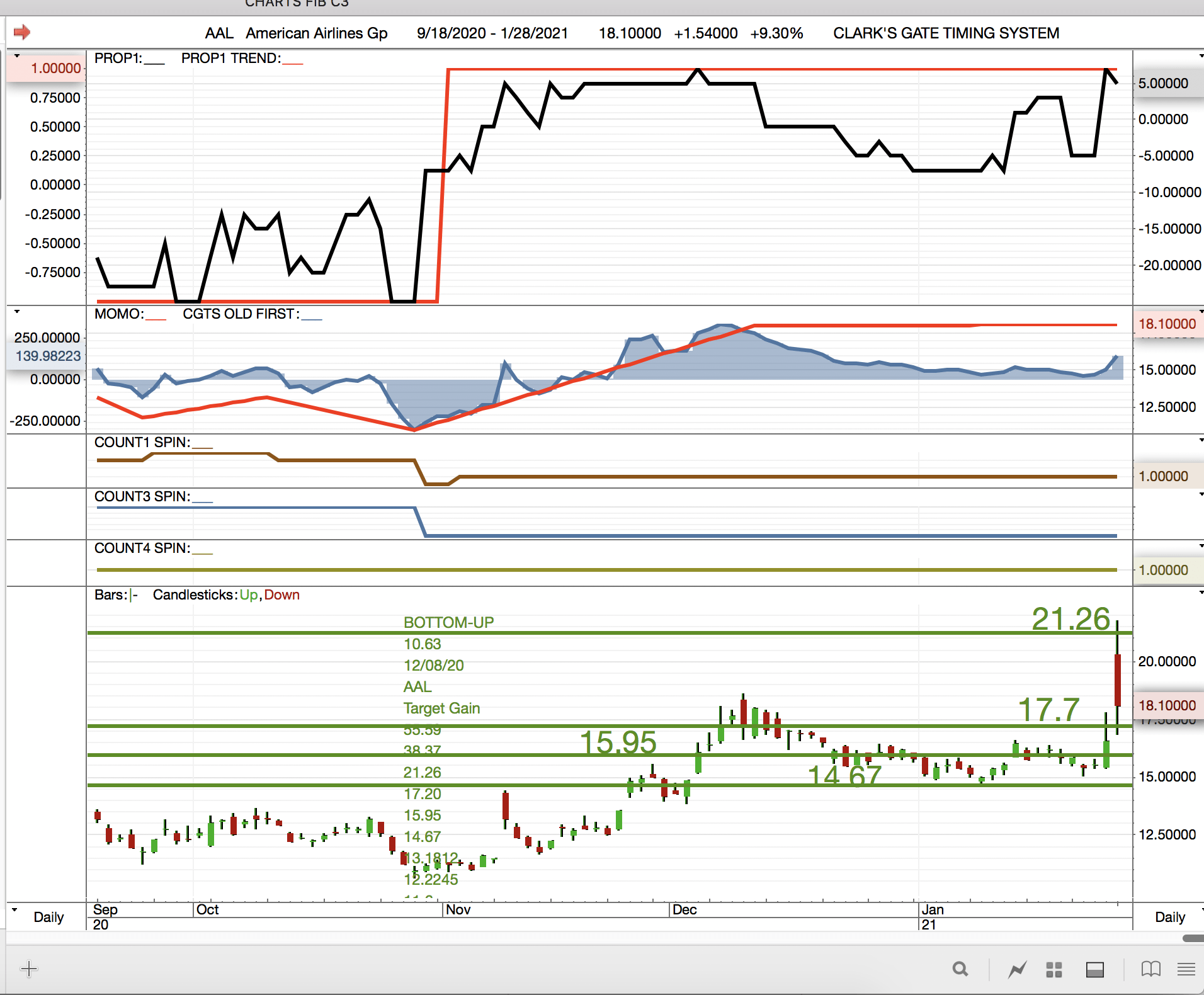
Task: Click the PROP1 TREND indicator label
Action: (231, 58)
